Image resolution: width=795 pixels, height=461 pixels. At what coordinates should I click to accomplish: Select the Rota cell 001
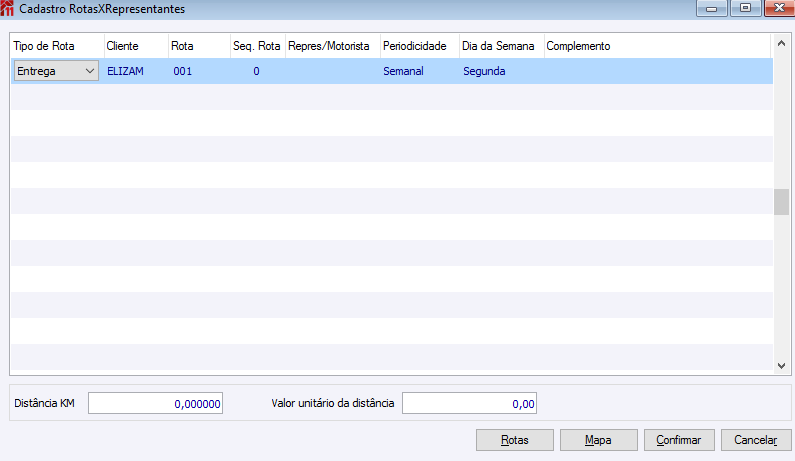click(200, 71)
